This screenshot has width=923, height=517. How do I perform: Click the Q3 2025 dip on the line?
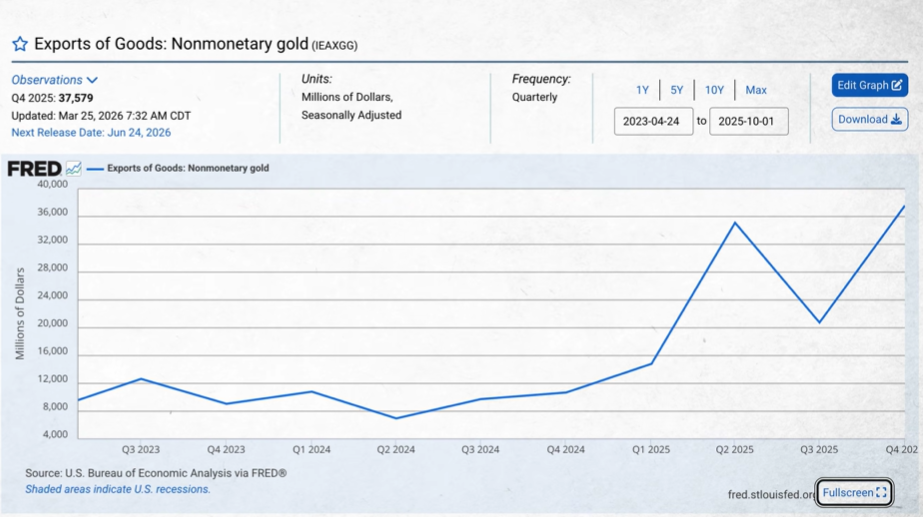[x=819, y=322]
